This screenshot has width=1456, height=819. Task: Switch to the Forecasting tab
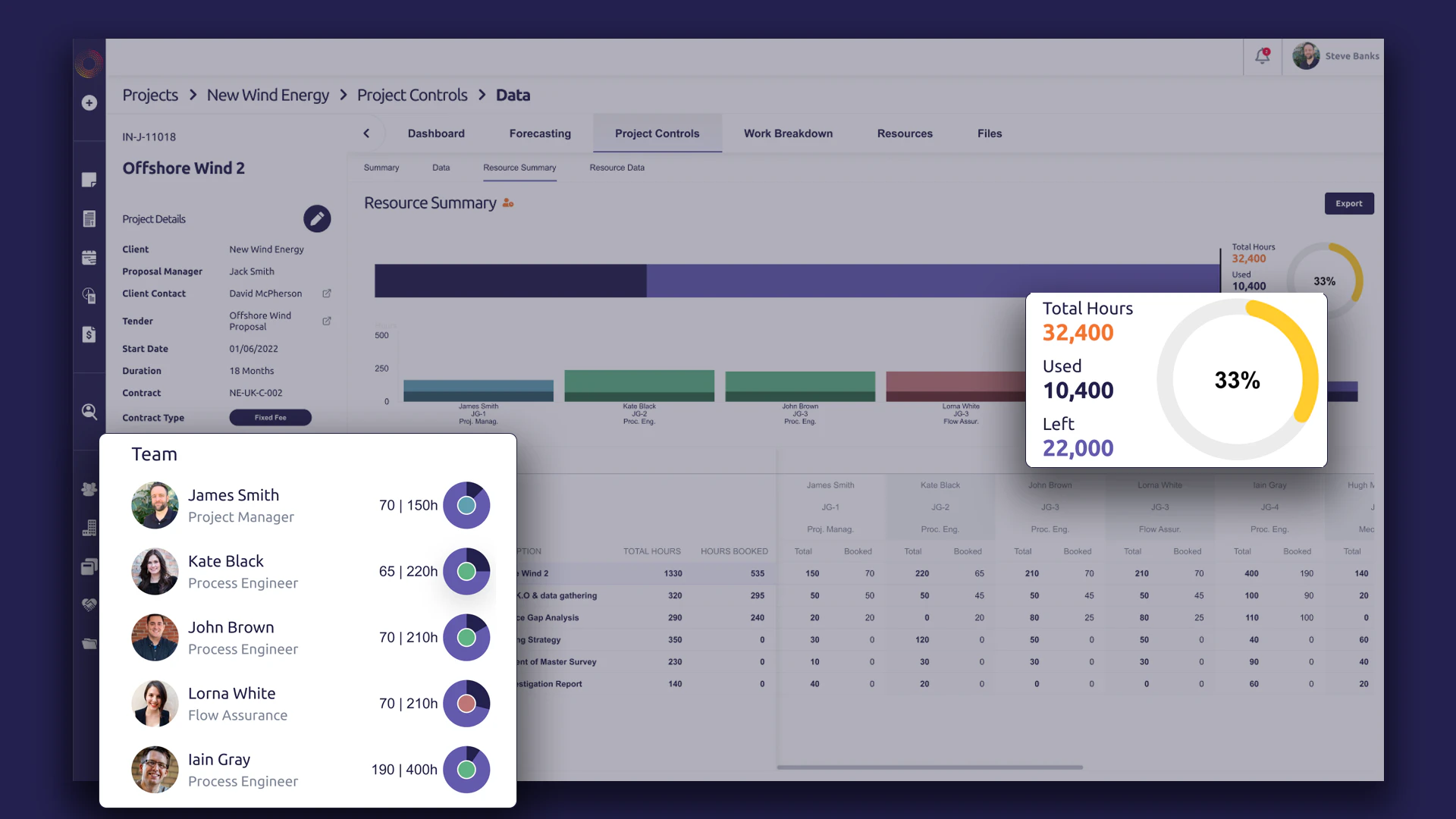540,133
